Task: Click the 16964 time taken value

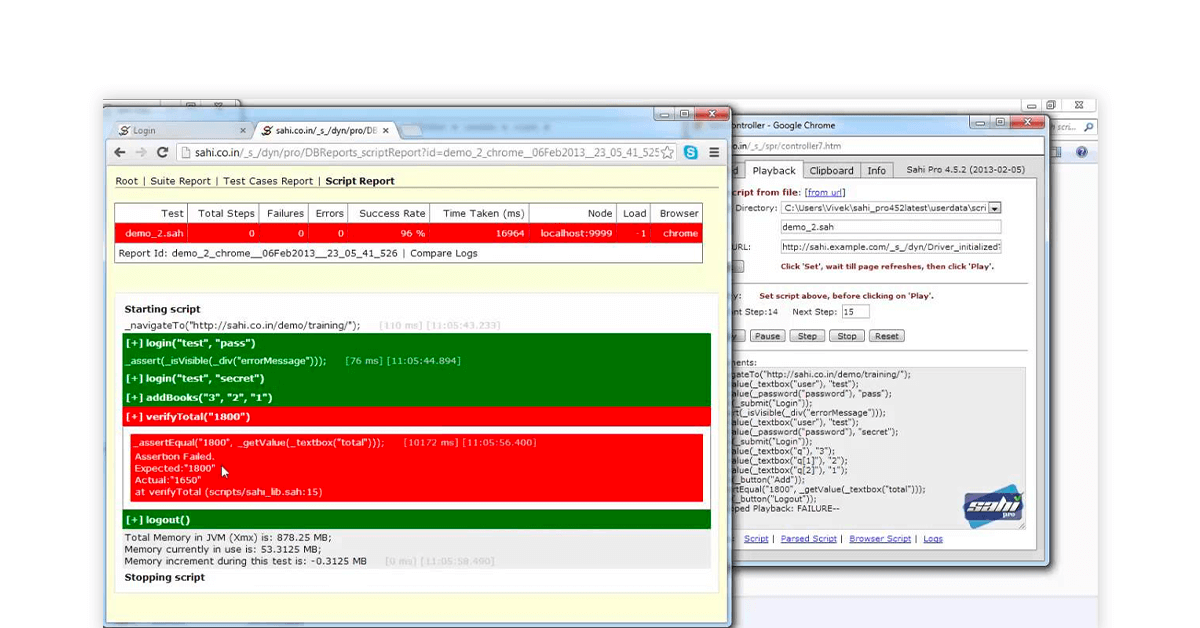Action: 509,233
